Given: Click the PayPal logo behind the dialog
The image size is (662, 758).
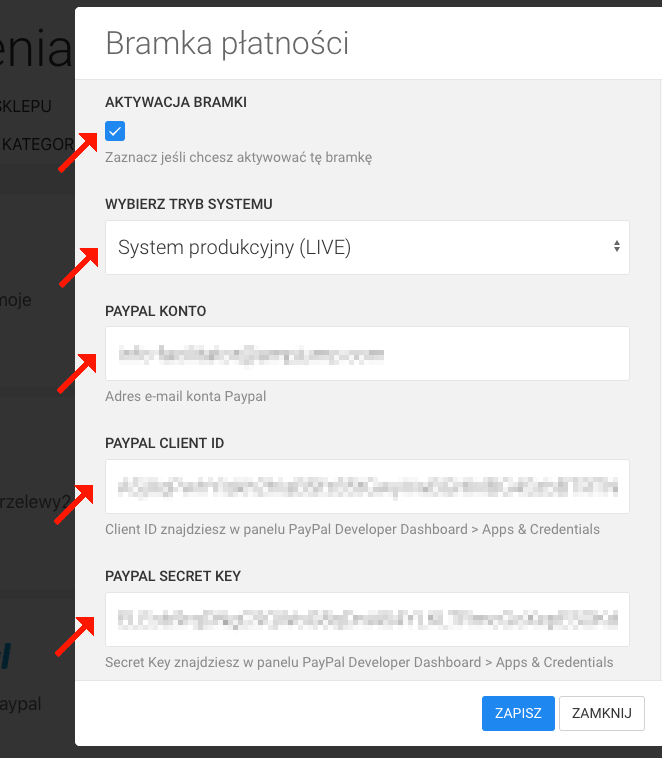Looking at the screenshot, I should coord(5,656).
